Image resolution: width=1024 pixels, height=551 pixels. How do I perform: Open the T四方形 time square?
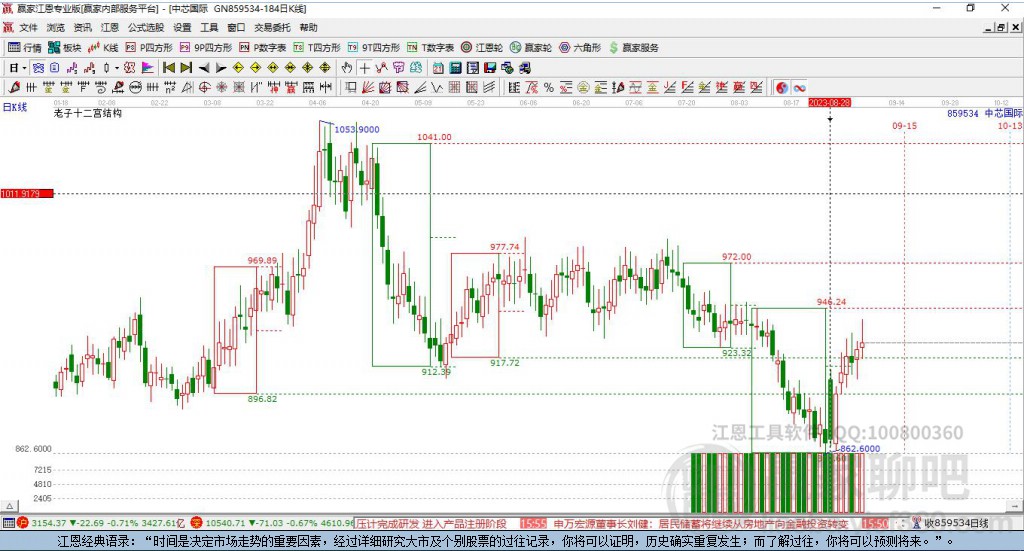pyautogui.click(x=317, y=48)
